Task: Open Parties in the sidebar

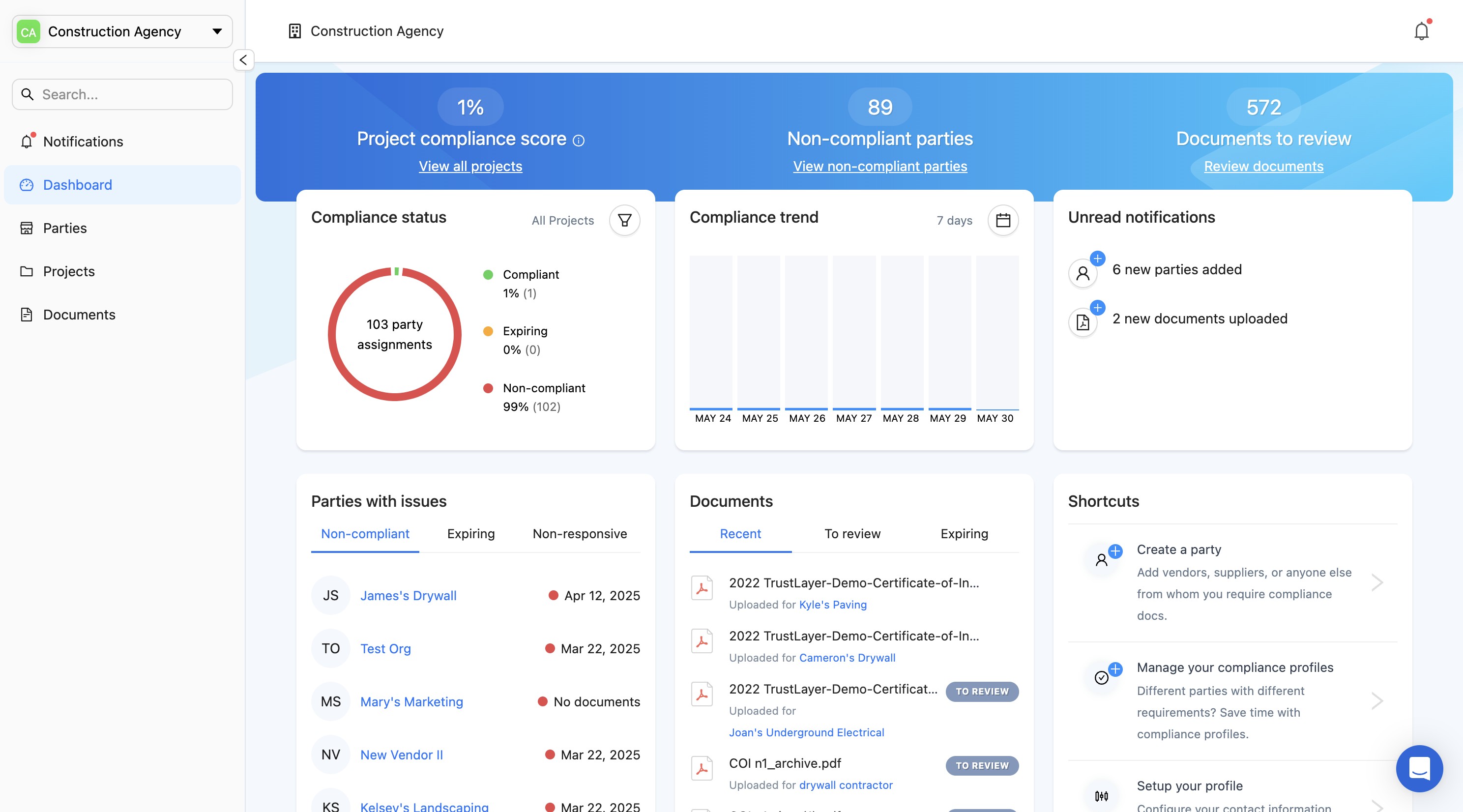Action: [65, 228]
